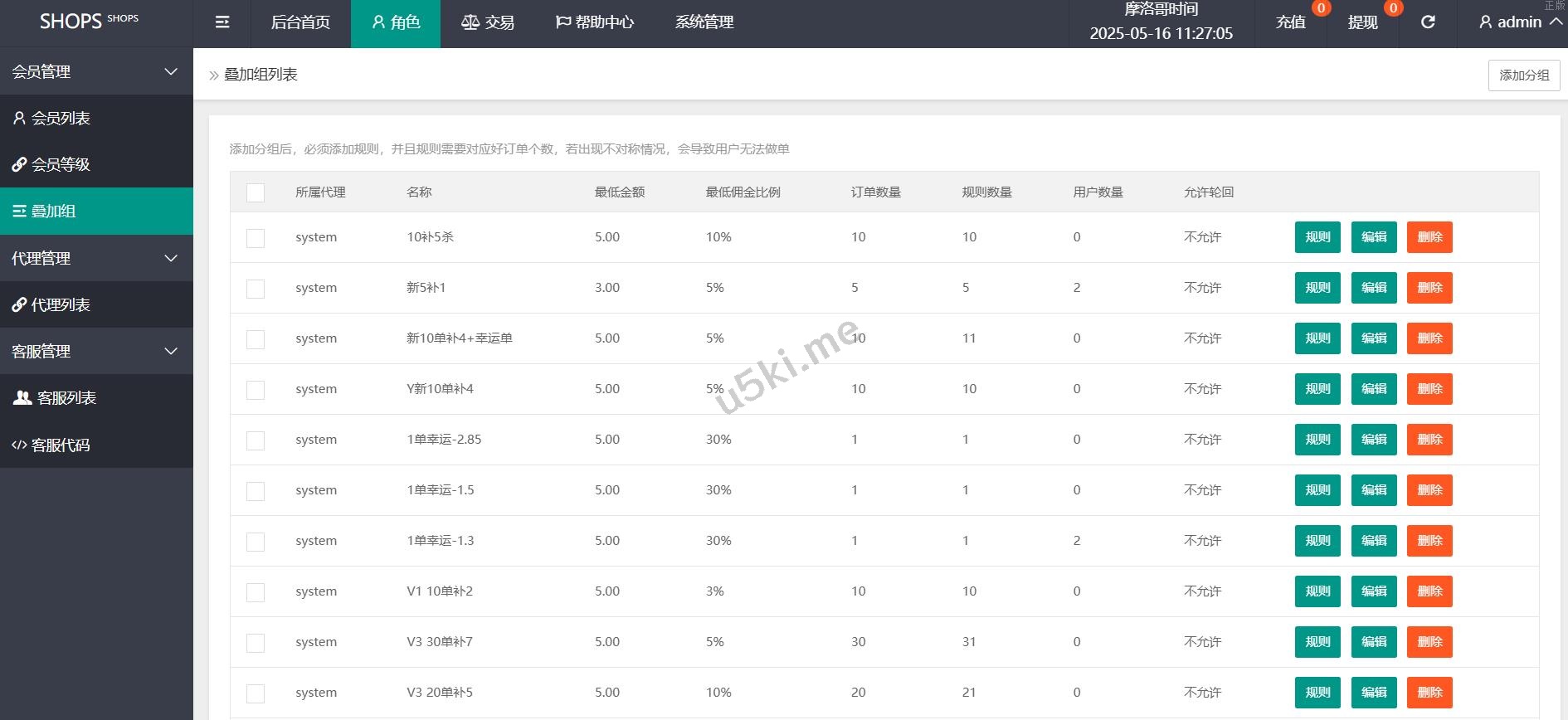Check the box for the 10补5杀 row
Viewport: 1568px width, 720px height.
click(x=256, y=238)
